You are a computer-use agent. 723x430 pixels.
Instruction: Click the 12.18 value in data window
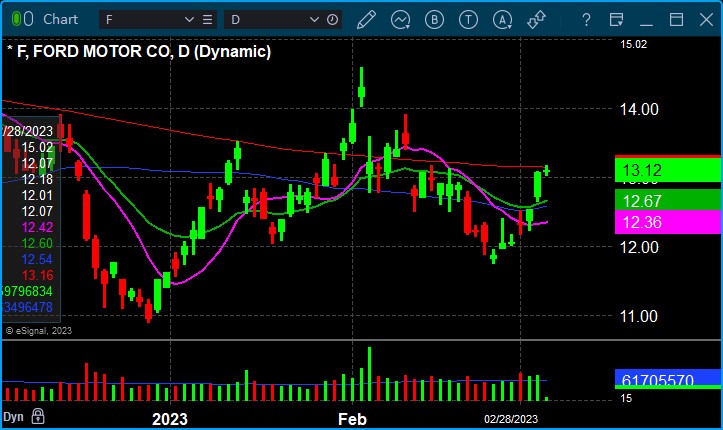tap(37, 179)
